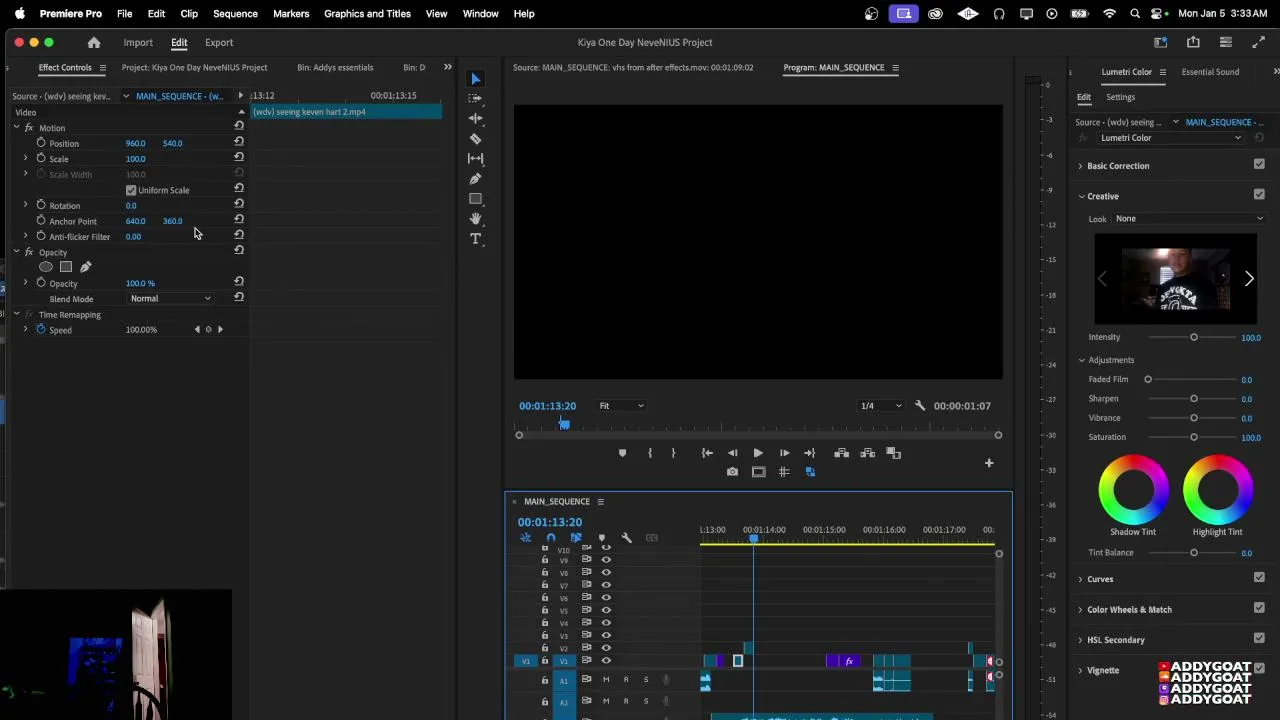Toggle the HSL Secondary checkbox
The image size is (1280, 720).
click(x=1259, y=638)
